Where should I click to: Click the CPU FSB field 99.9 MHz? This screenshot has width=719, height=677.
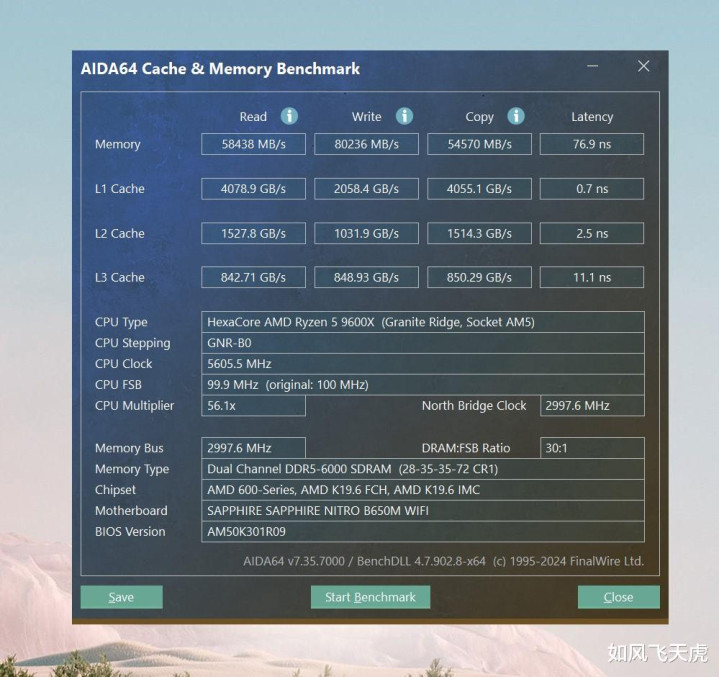[x=423, y=384]
